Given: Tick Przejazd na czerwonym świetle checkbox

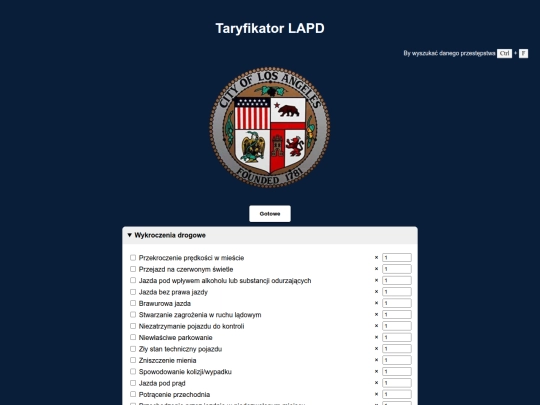Looking at the screenshot, I should click(133, 269).
